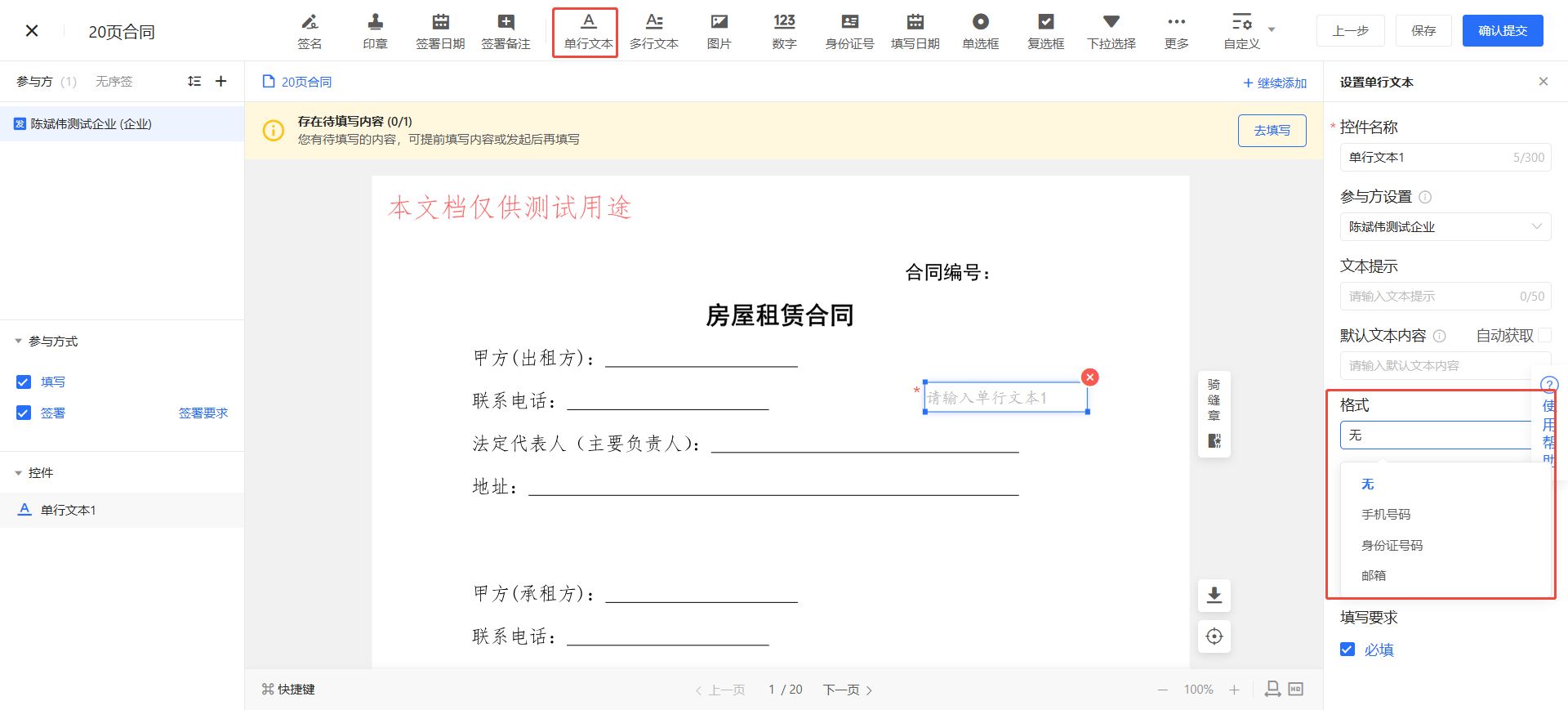The width and height of the screenshot is (1568, 710).
Task: Click the download icon beside the document
Action: [1214, 595]
